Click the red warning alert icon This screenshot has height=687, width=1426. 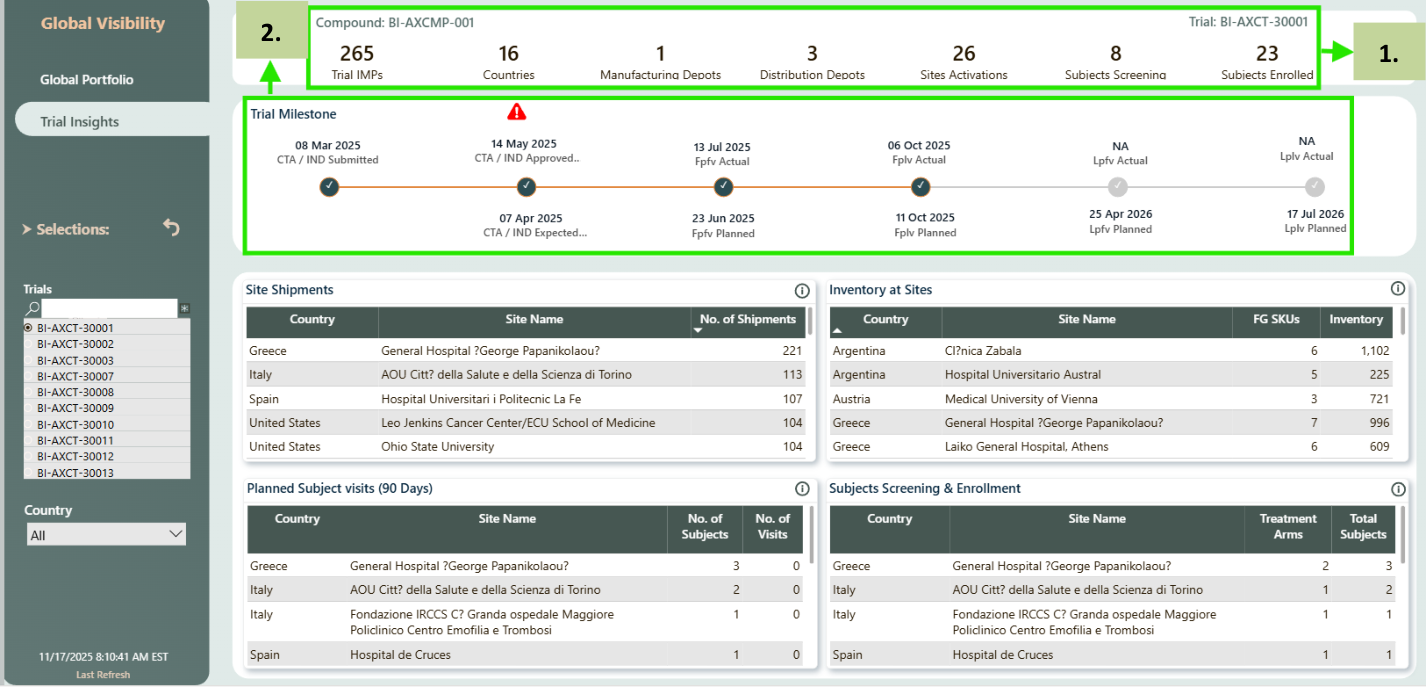pos(517,111)
